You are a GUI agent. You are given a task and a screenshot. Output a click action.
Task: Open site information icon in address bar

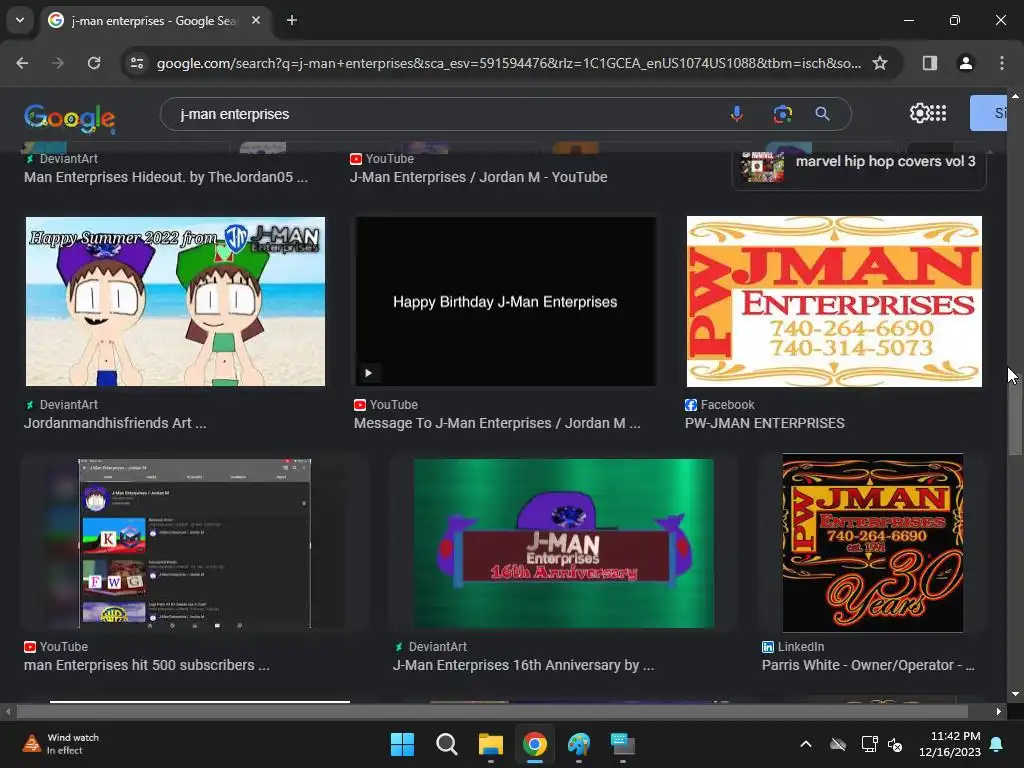click(137, 63)
